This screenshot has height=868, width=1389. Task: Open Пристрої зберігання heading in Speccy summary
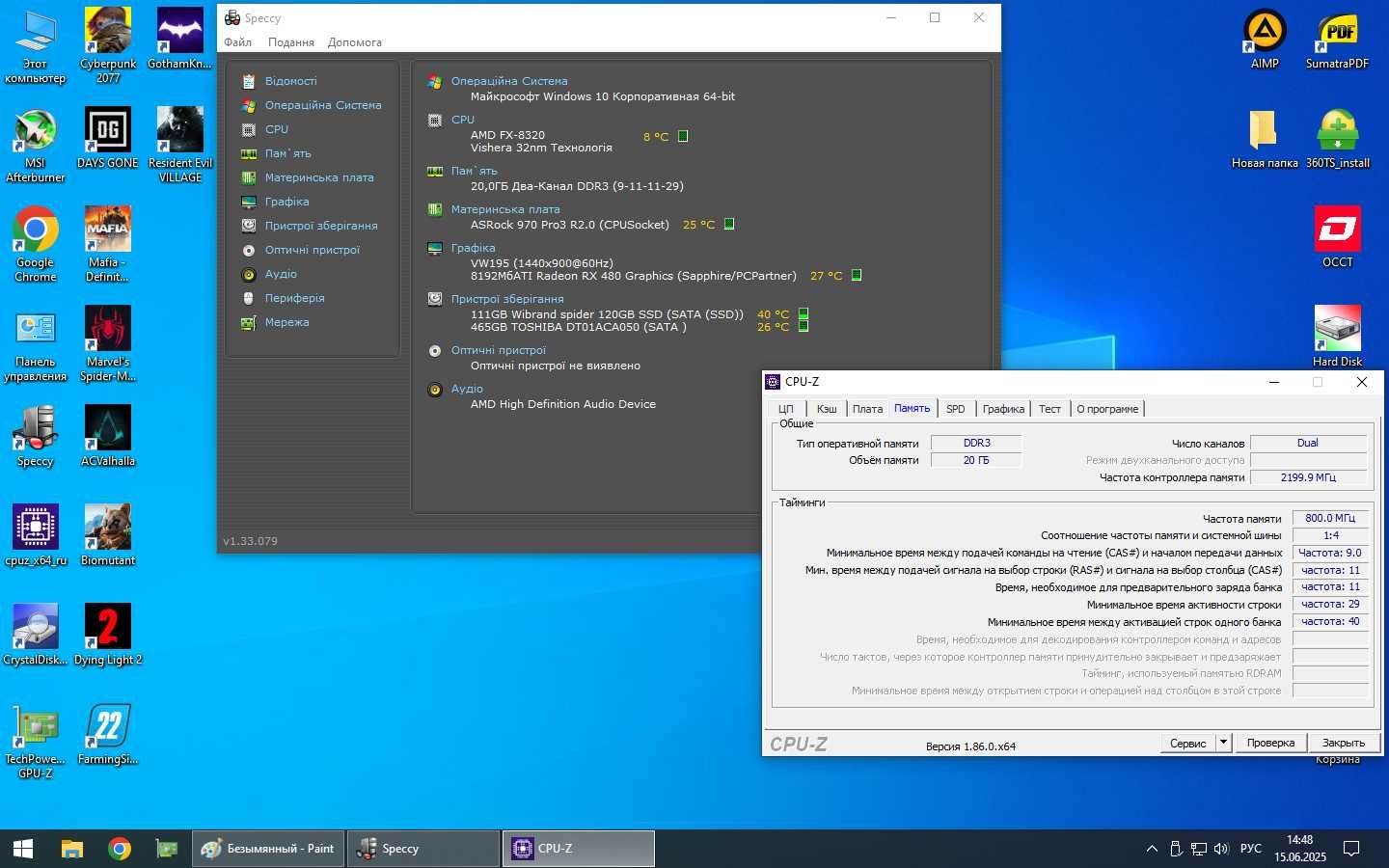507,299
